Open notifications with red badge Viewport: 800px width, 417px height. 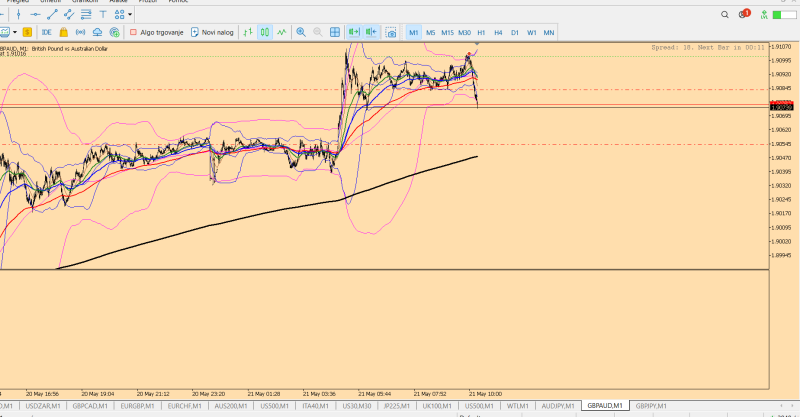(744, 14)
